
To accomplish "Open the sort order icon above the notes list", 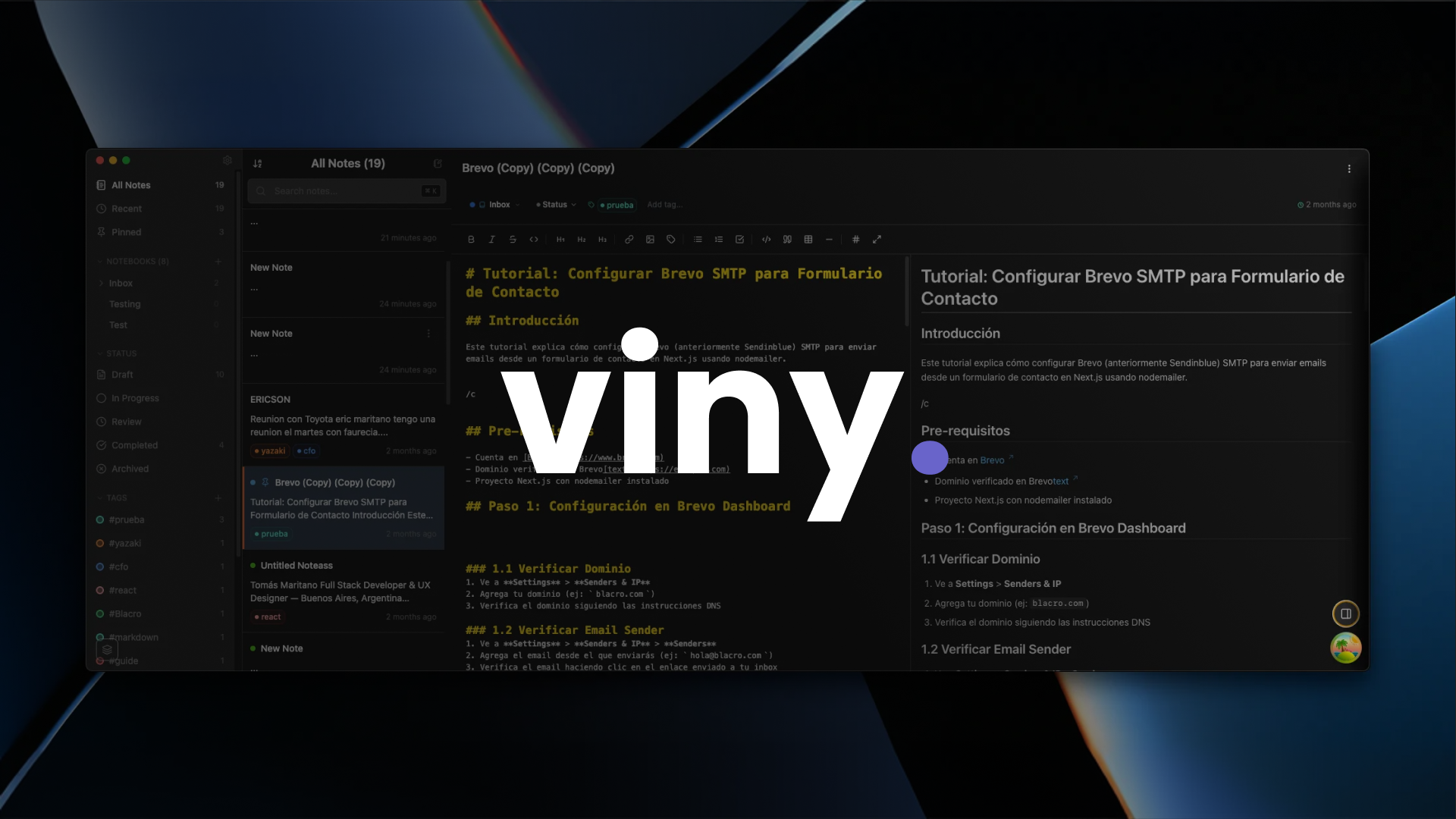I will tap(258, 163).
